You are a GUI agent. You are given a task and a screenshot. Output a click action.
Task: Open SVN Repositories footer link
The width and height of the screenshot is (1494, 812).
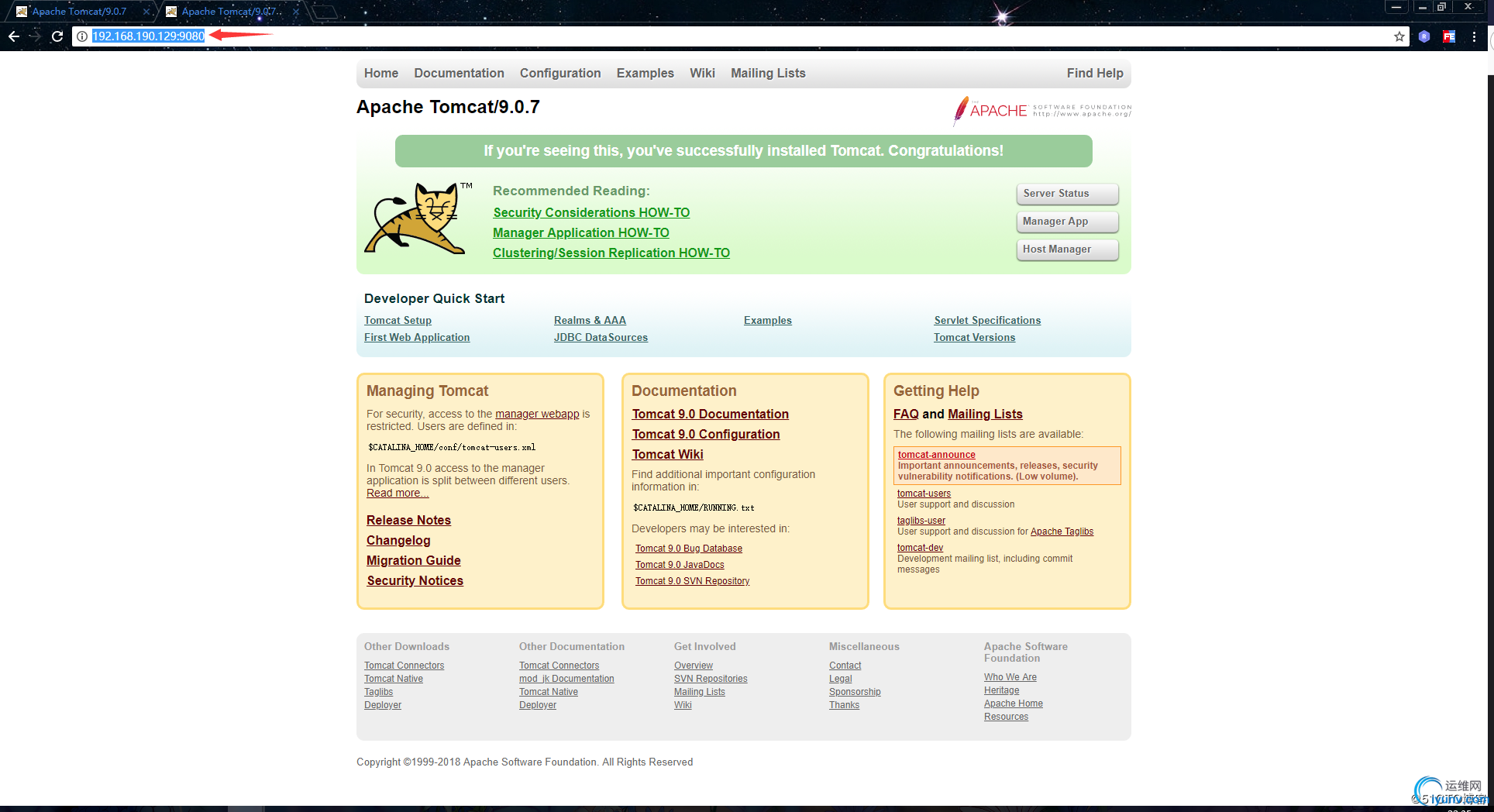[711, 679]
